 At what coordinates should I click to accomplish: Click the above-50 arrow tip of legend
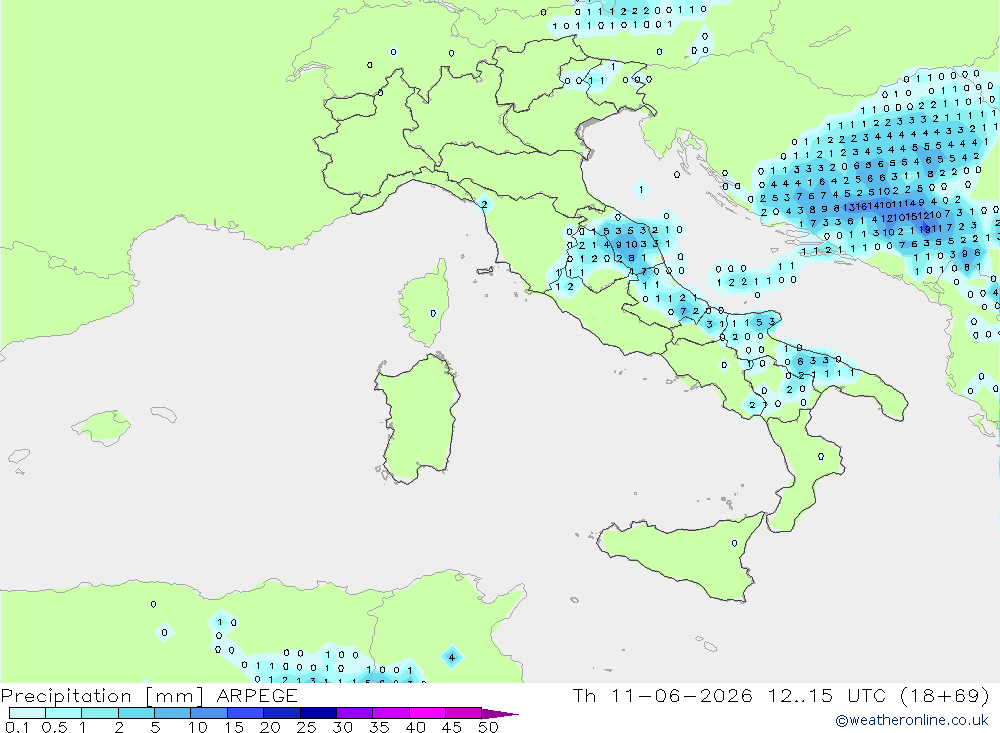[x=500, y=714]
